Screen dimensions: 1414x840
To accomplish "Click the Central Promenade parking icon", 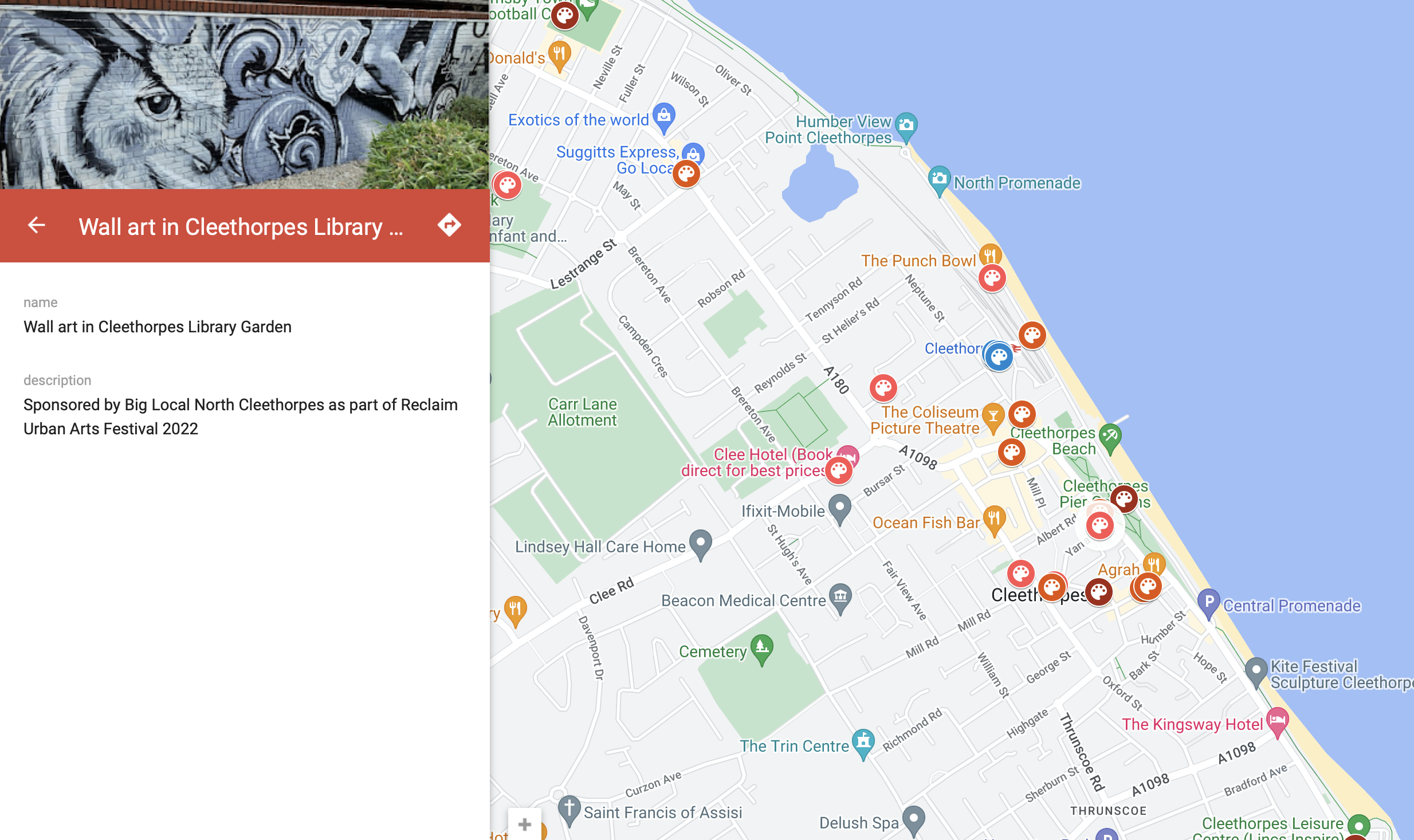I will click(1208, 603).
